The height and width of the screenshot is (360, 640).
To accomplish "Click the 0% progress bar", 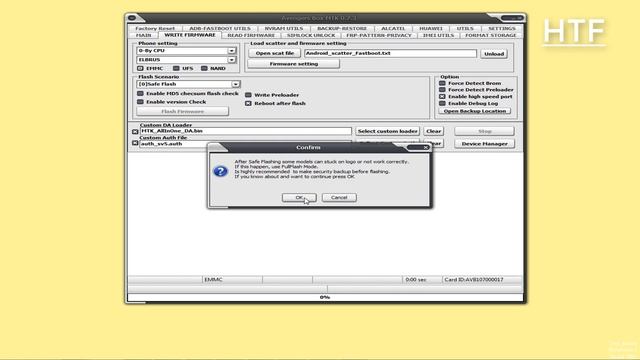I will [x=325, y=298].
